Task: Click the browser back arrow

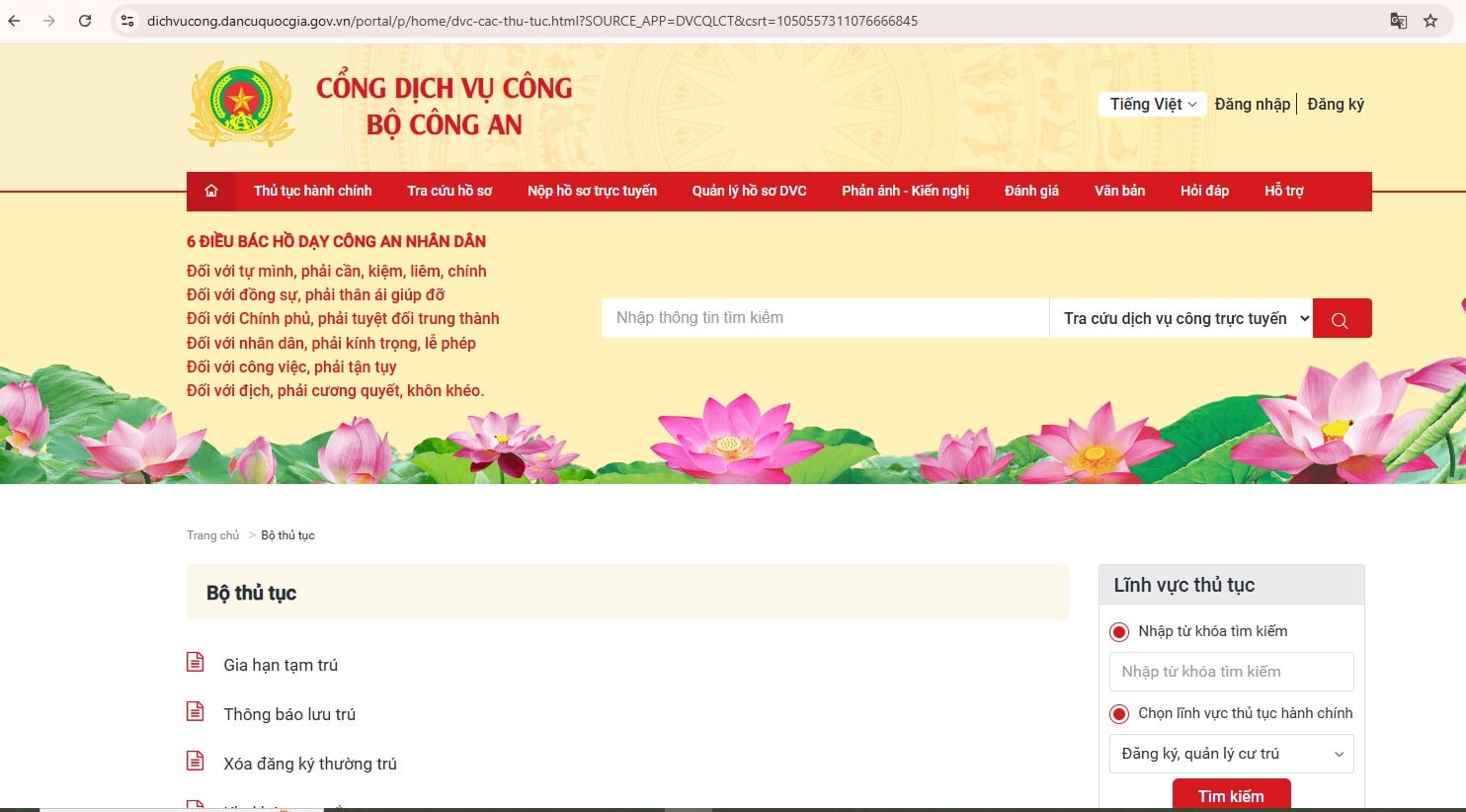Action: pyautogui.click(x=15, y=21)
